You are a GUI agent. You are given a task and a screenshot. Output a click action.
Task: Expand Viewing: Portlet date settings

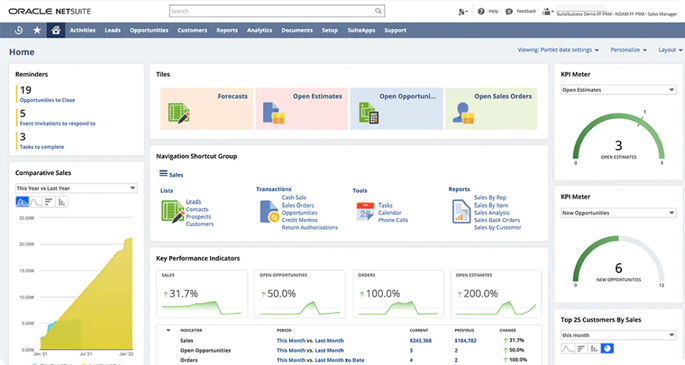tap(558, 50)
